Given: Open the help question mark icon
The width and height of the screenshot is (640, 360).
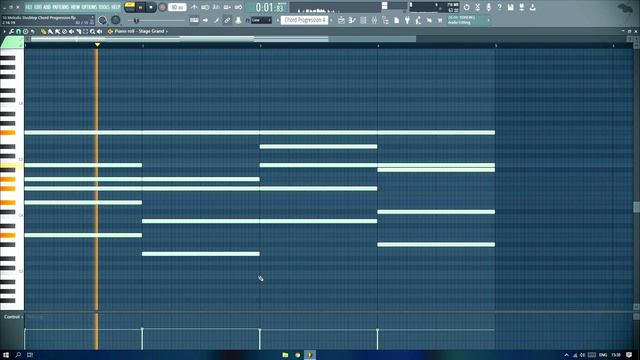Looking at the screenshot, I should [x=500, y=7].
